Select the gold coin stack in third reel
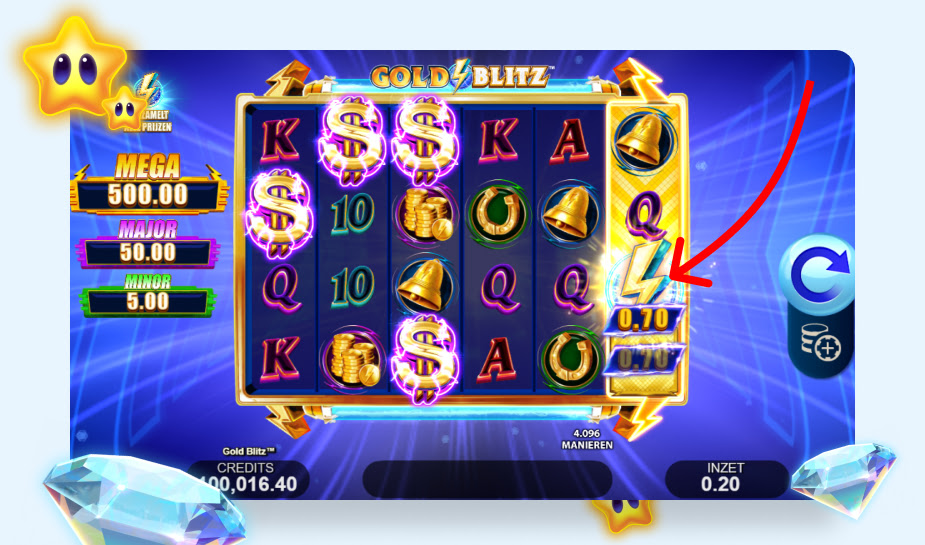 click(424, 214)
